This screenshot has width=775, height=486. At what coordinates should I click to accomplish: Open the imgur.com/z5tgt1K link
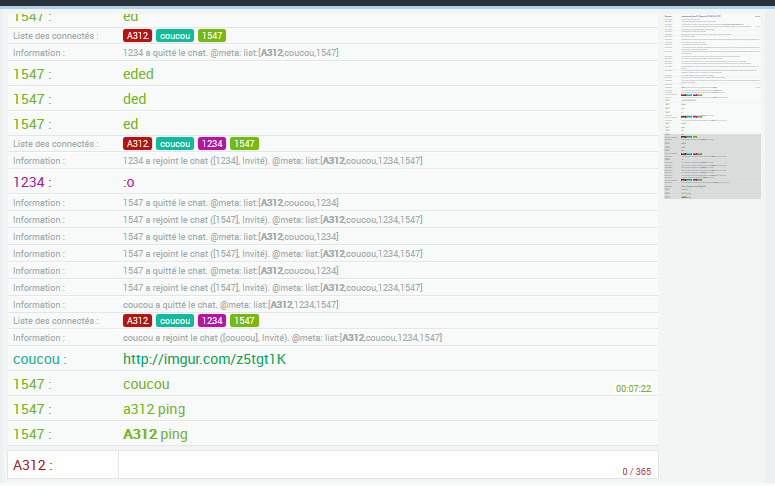(x=204, y=359)
